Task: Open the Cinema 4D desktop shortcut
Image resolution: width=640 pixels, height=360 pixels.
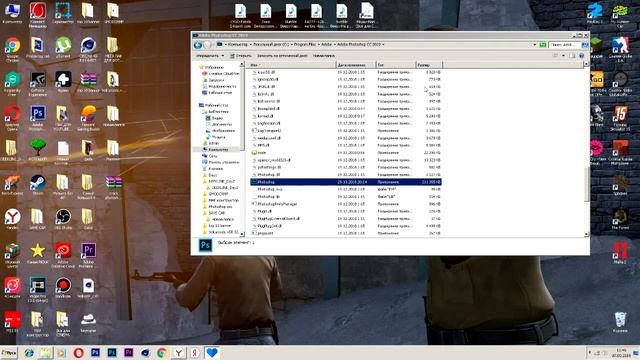Action: pyautogui.click(x=88, y=49)
